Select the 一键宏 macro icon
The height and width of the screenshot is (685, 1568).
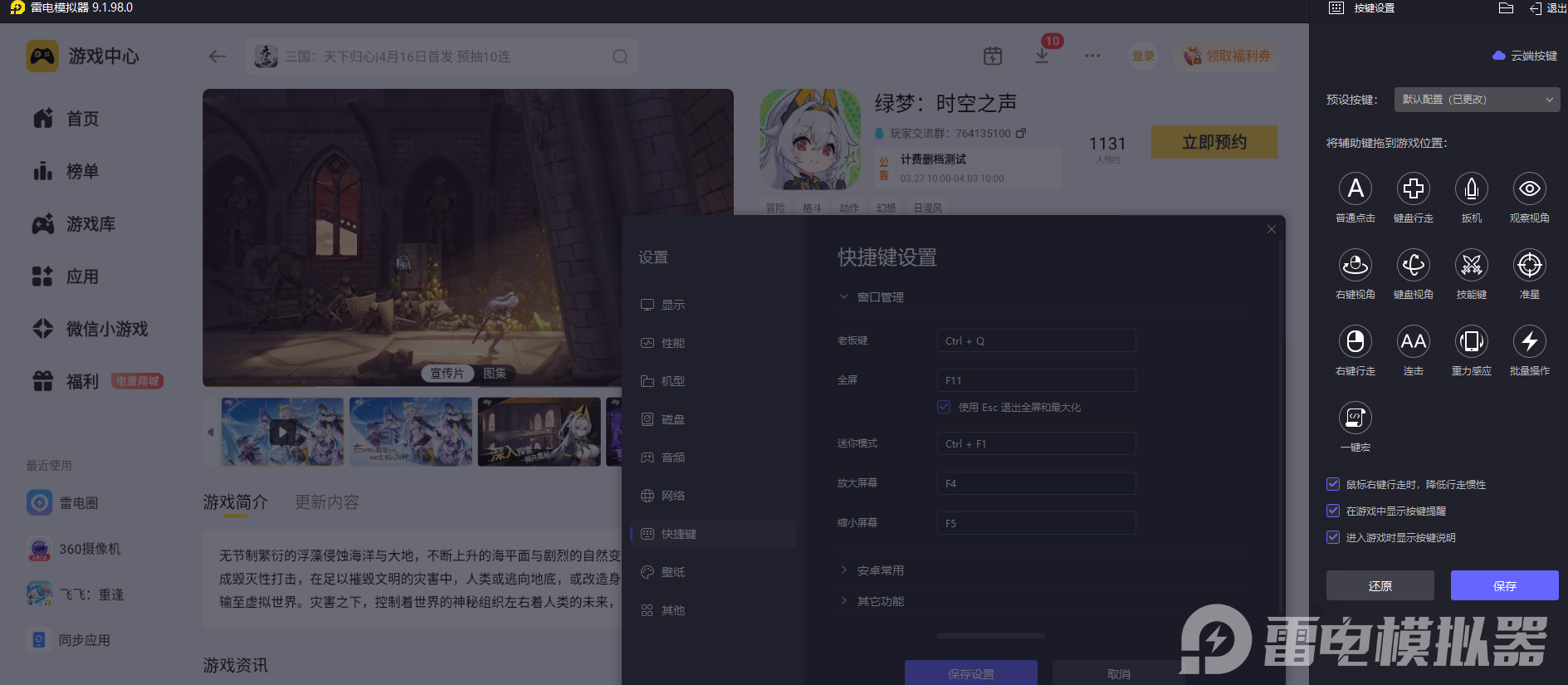click(1356, 418)
